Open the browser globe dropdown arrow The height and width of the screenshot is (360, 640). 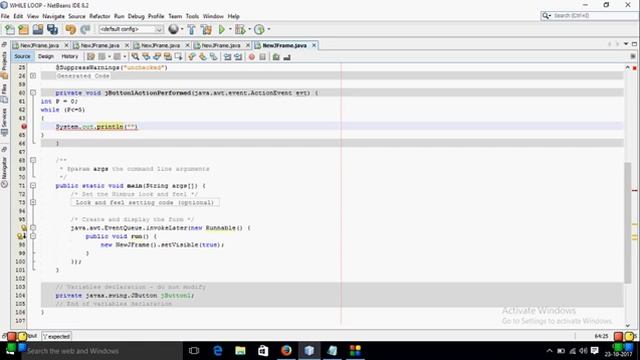(182, 29)
